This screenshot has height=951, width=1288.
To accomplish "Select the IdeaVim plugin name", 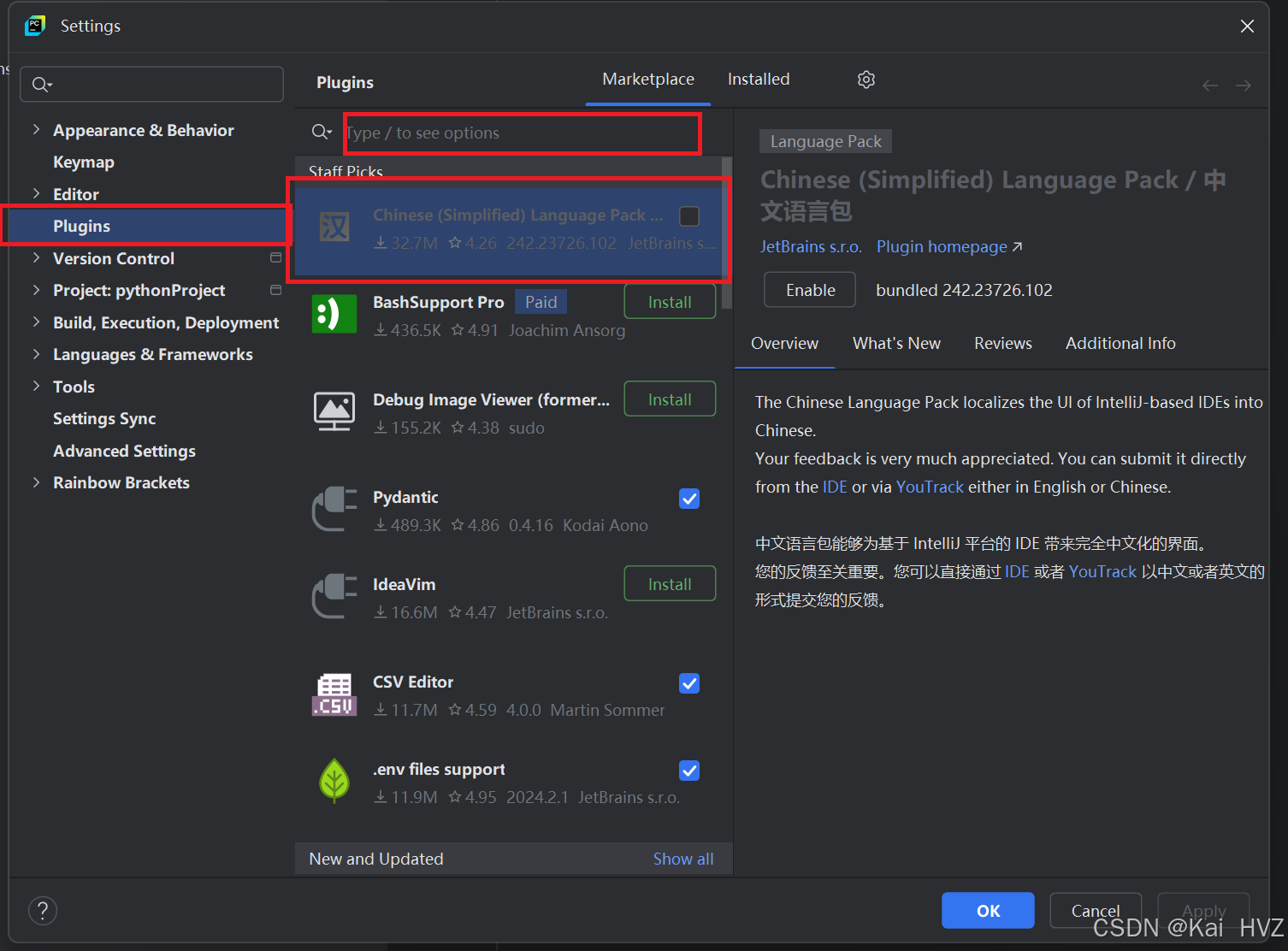I will tap(405, 584).
